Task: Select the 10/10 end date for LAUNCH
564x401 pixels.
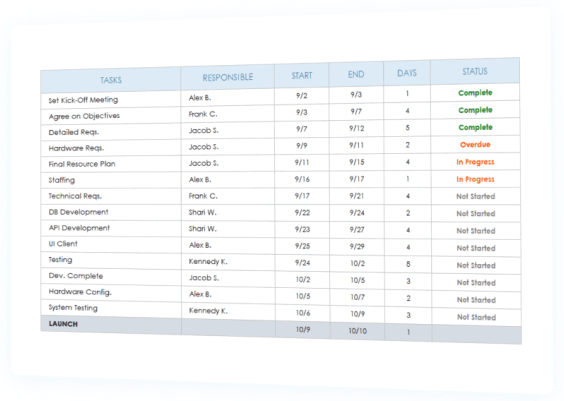Action: (358, 331)
